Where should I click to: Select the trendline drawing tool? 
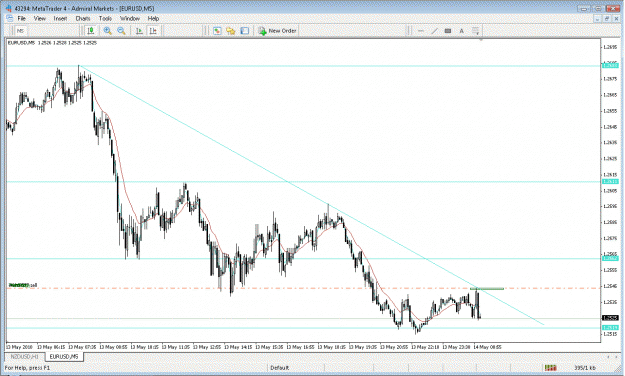click(434, 31)
